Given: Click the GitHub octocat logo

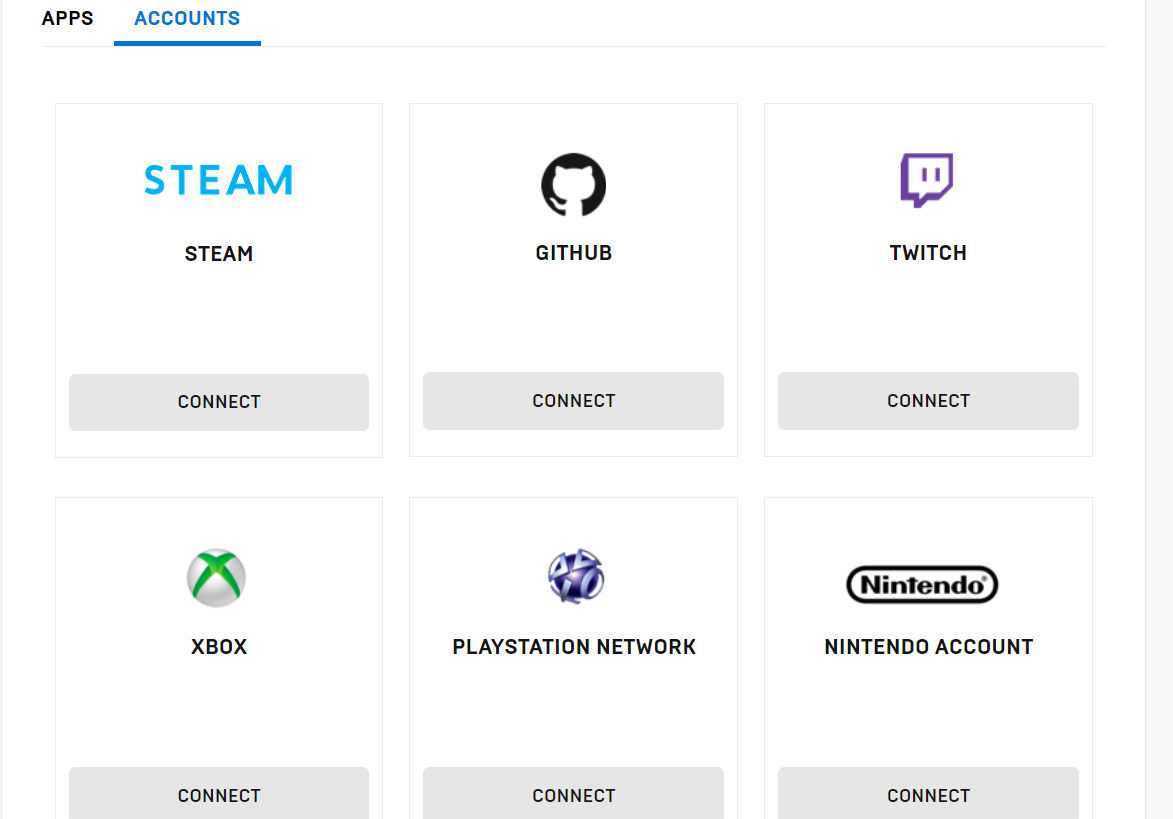Looking at the screenshot, I should point(574,185).
